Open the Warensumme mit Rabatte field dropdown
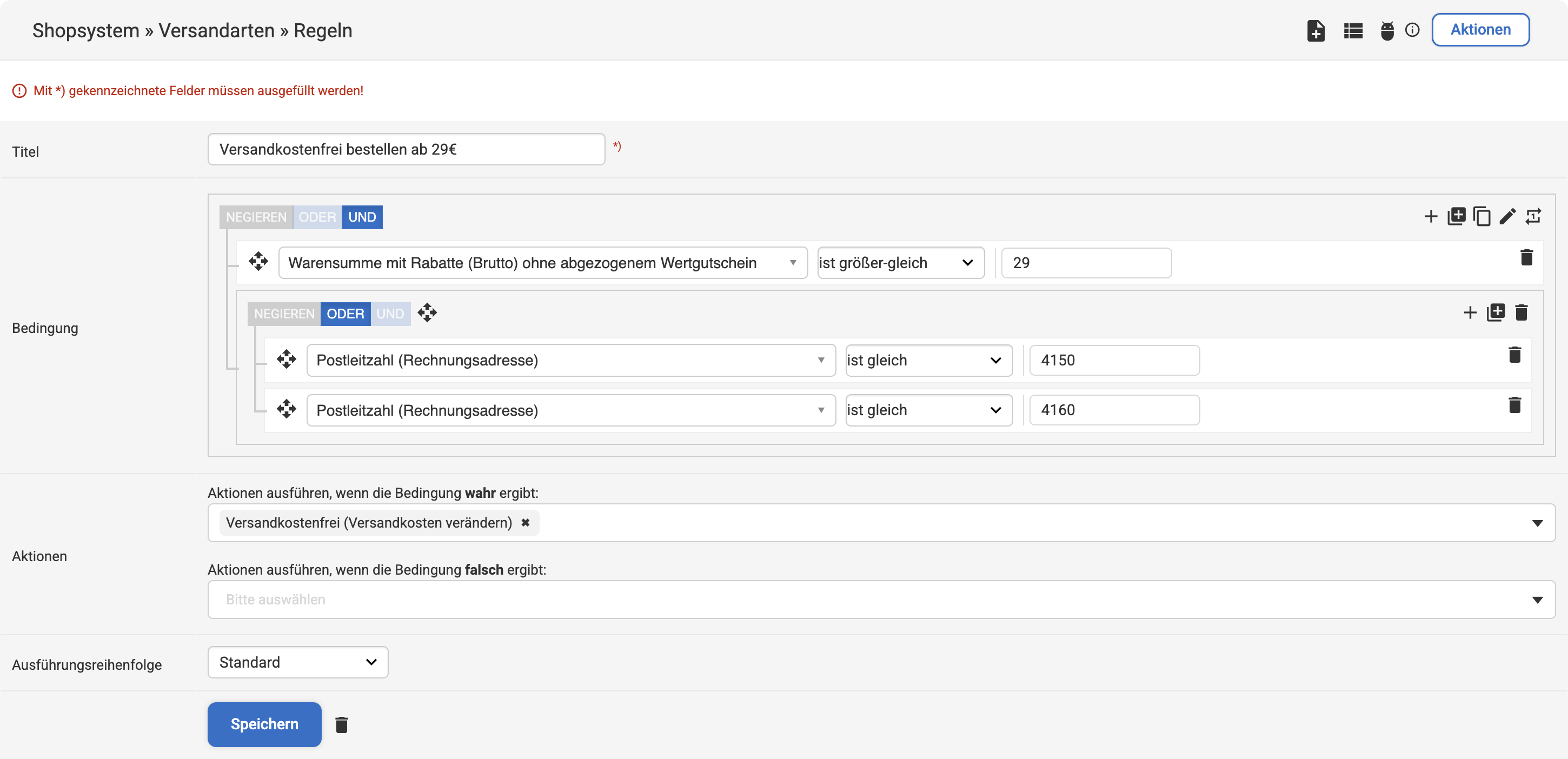 (543, 263)
